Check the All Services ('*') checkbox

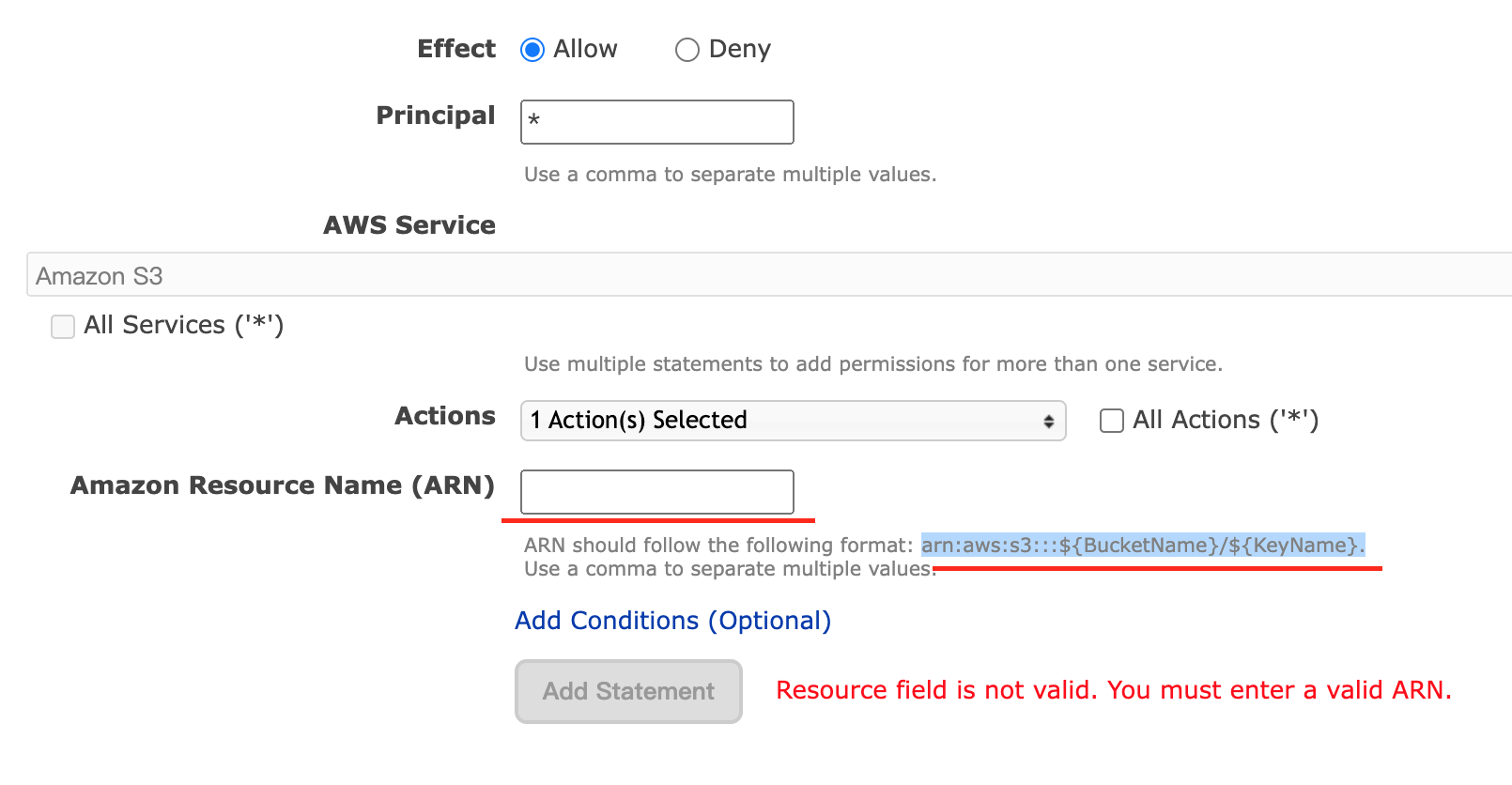[63, 327]
